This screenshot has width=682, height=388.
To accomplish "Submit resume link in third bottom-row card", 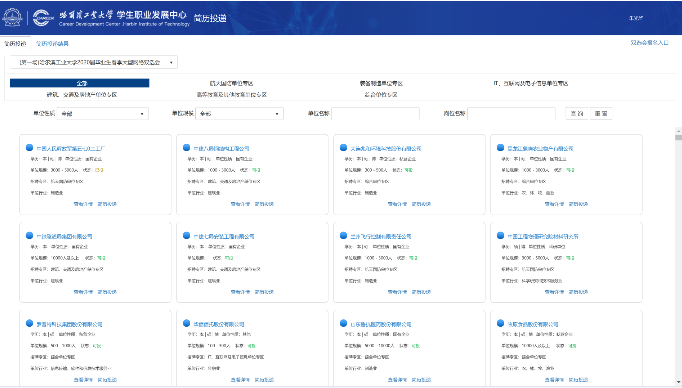I will click(x=421, y=379).
